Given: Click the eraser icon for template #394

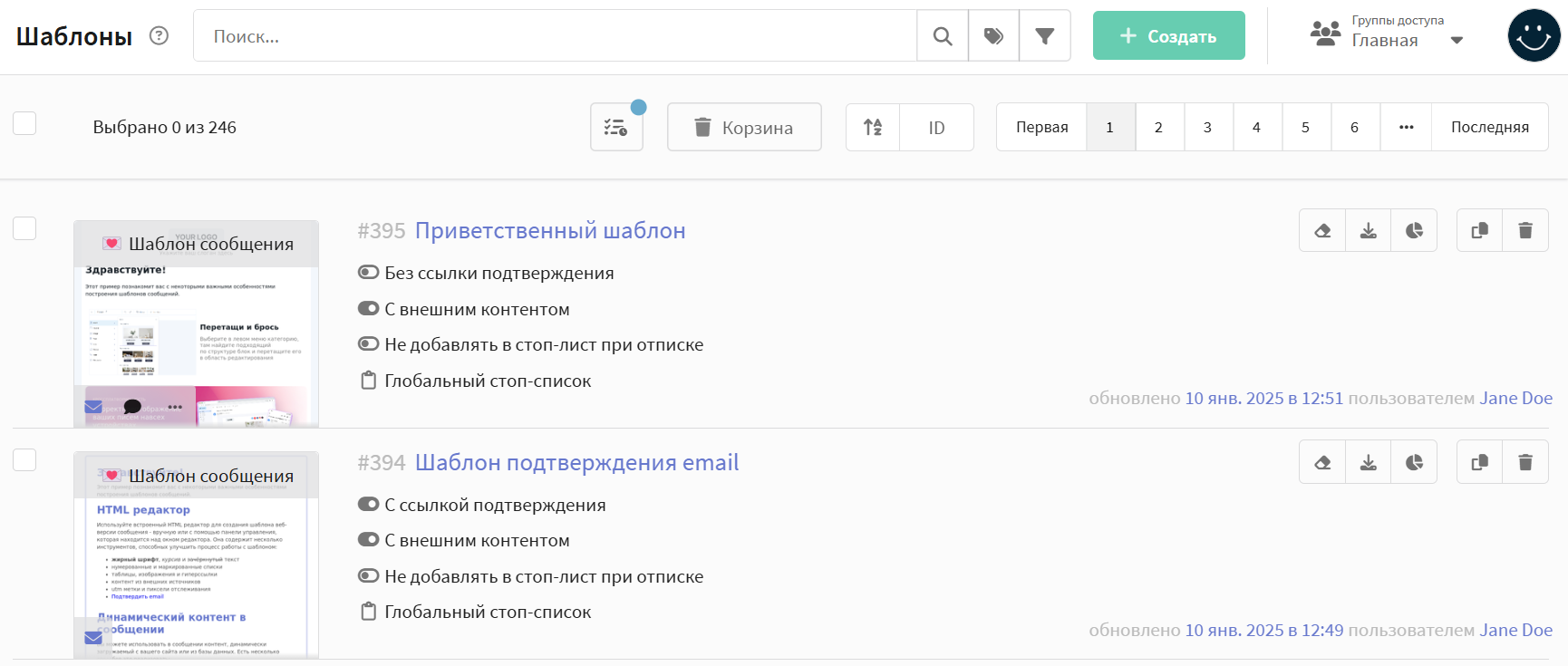Looking at the screenshot, I should click(1322, 462).
